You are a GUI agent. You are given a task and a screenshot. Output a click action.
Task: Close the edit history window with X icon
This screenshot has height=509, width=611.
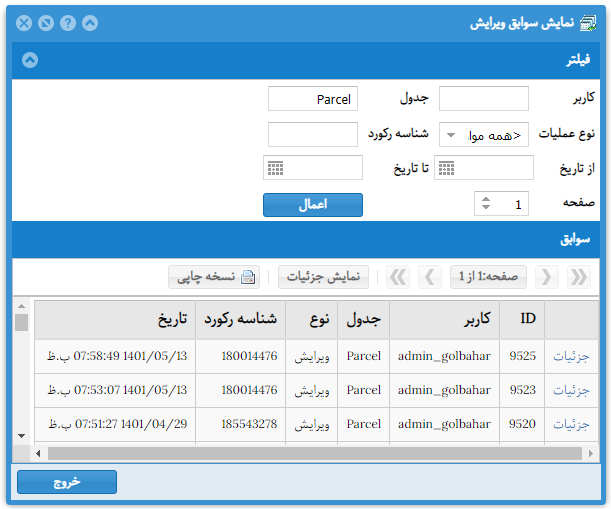[x=24, y=23]
